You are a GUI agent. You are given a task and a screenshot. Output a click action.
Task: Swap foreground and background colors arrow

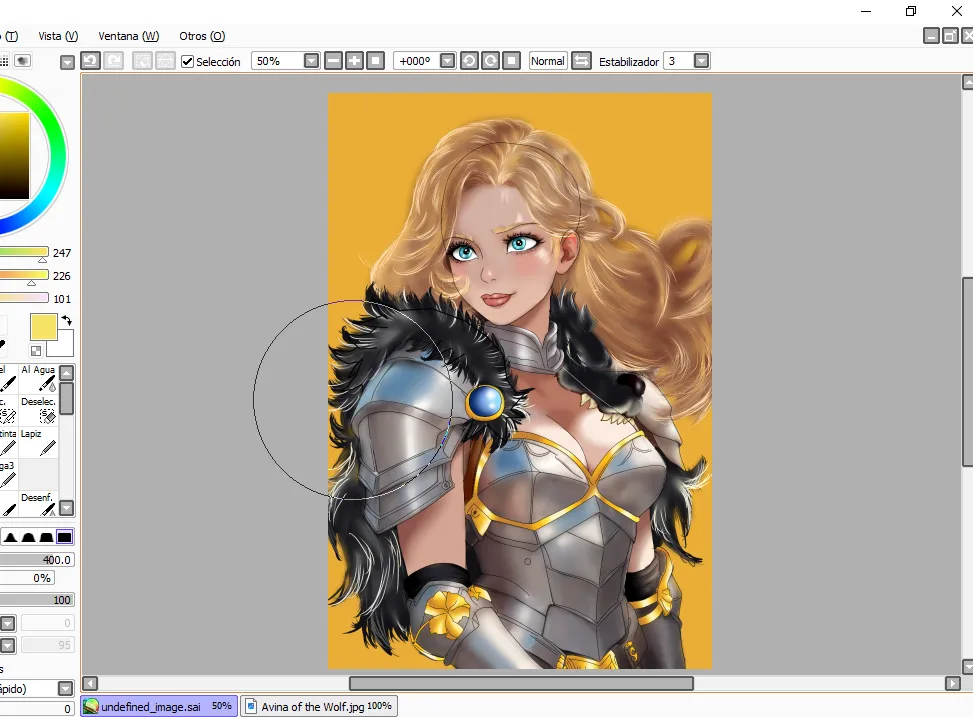point(67,320)
